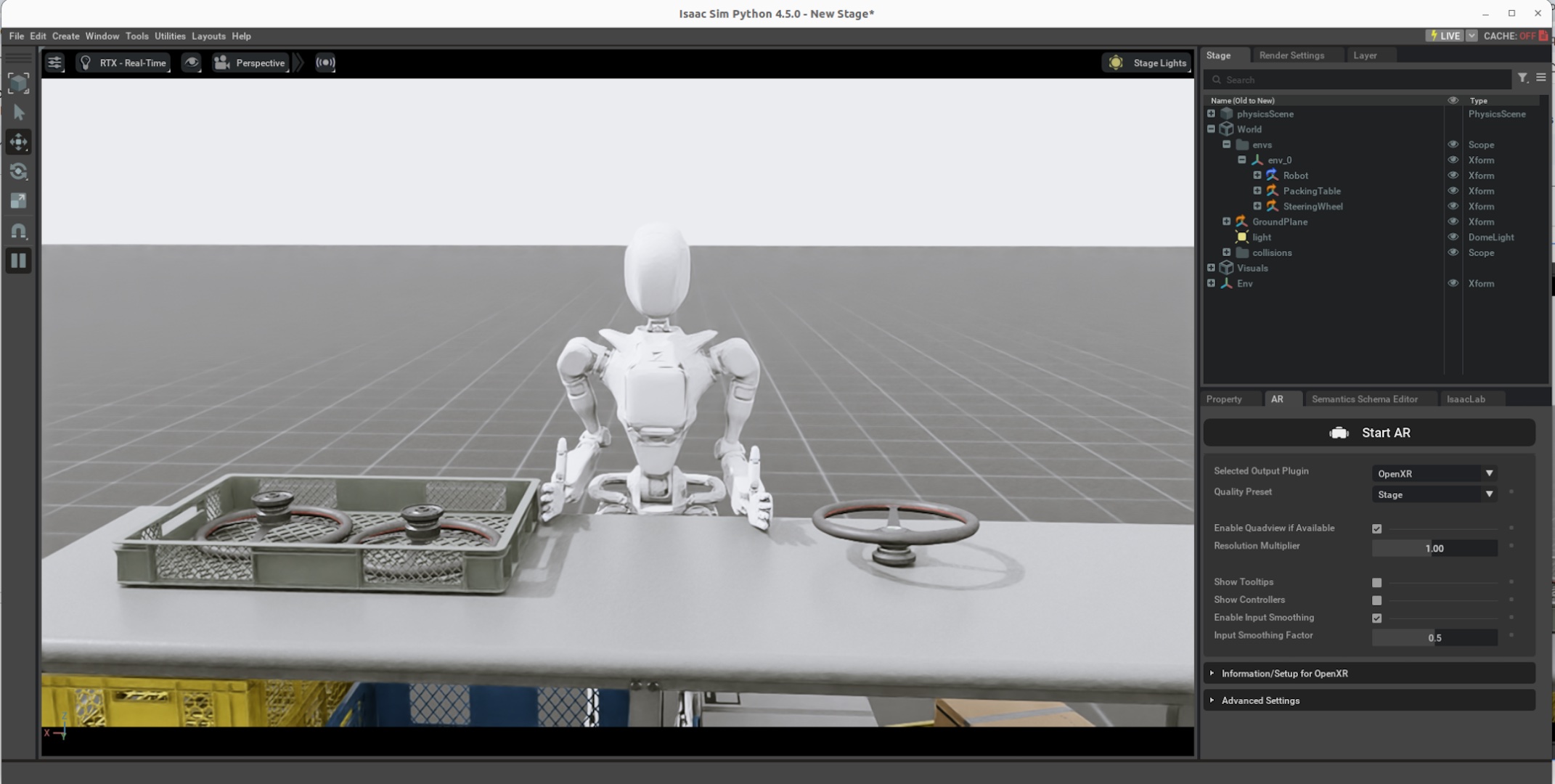1555x784 pixels.
Task: Select the Rotate tool in left toolbar
Action: [19, 172]
